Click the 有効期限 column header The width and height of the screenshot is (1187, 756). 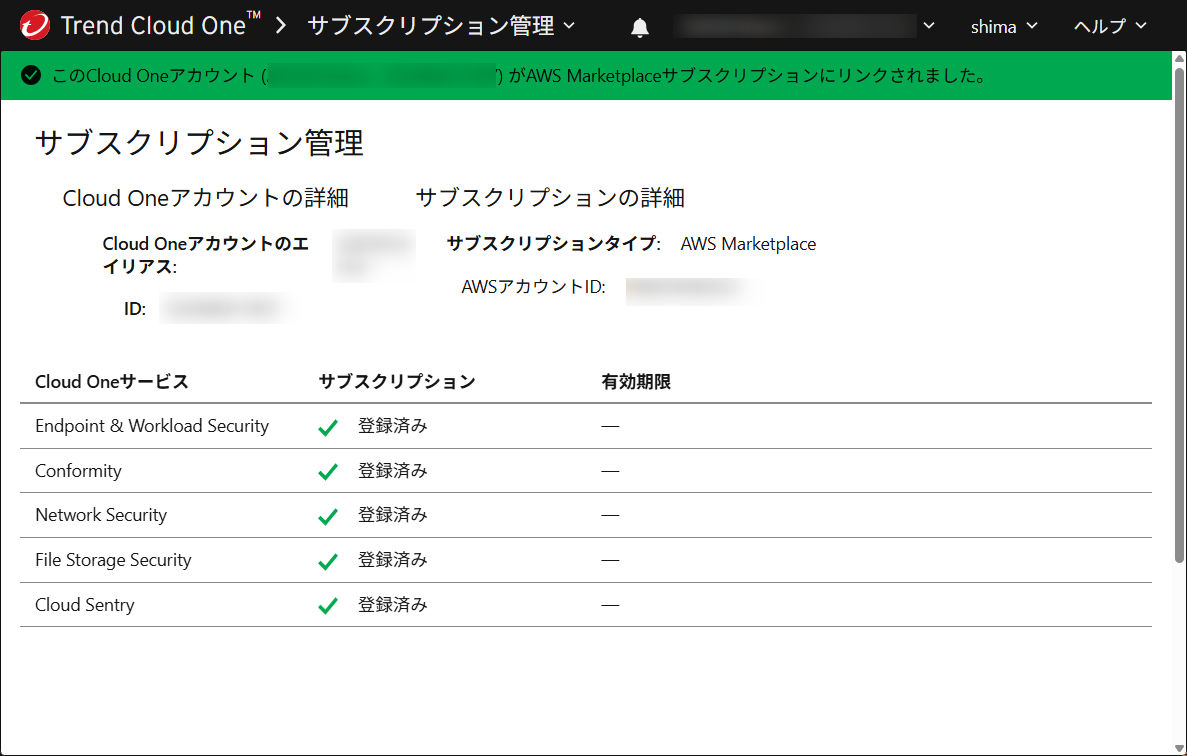636,381
